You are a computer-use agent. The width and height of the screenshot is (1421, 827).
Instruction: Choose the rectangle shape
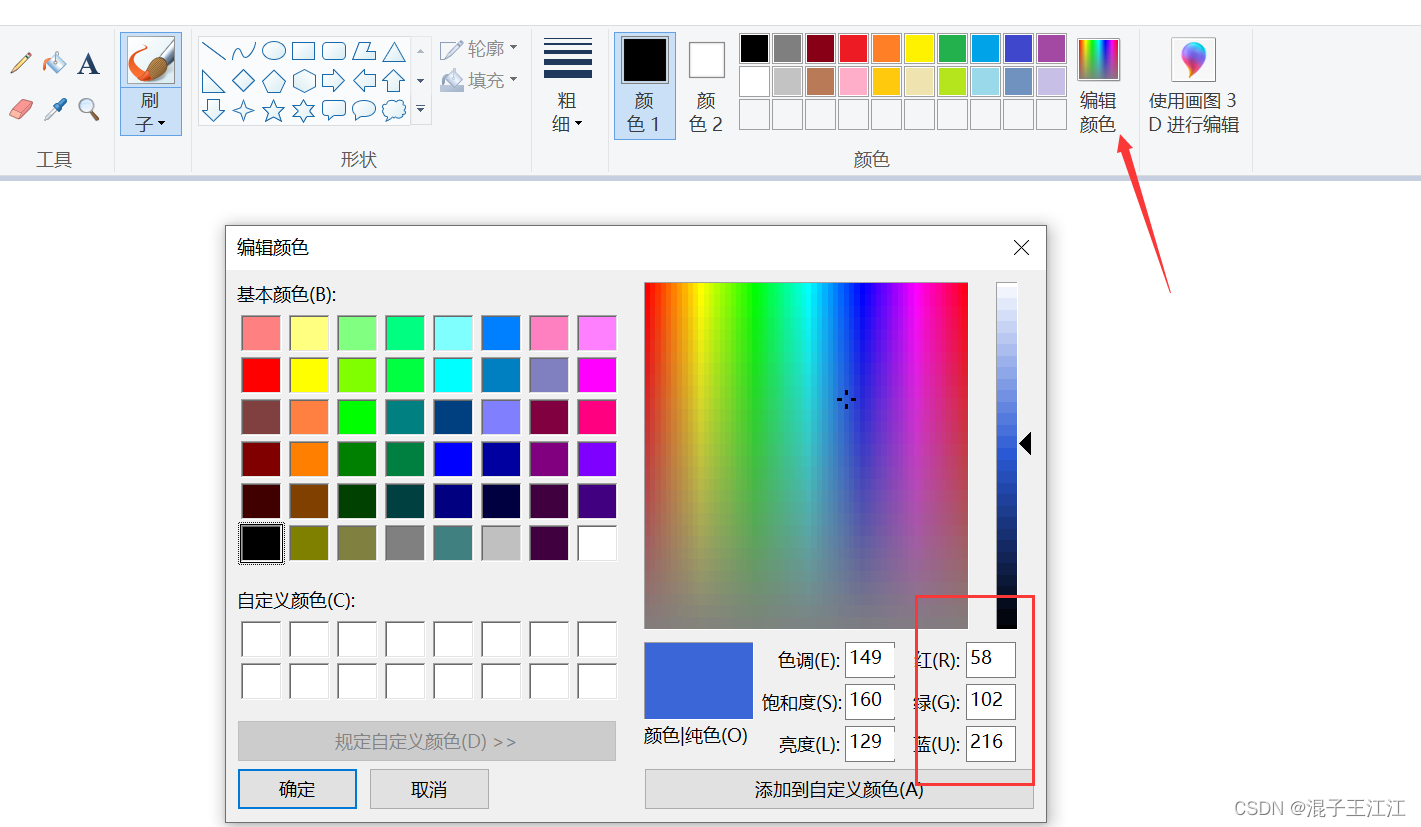pos(303,51)
